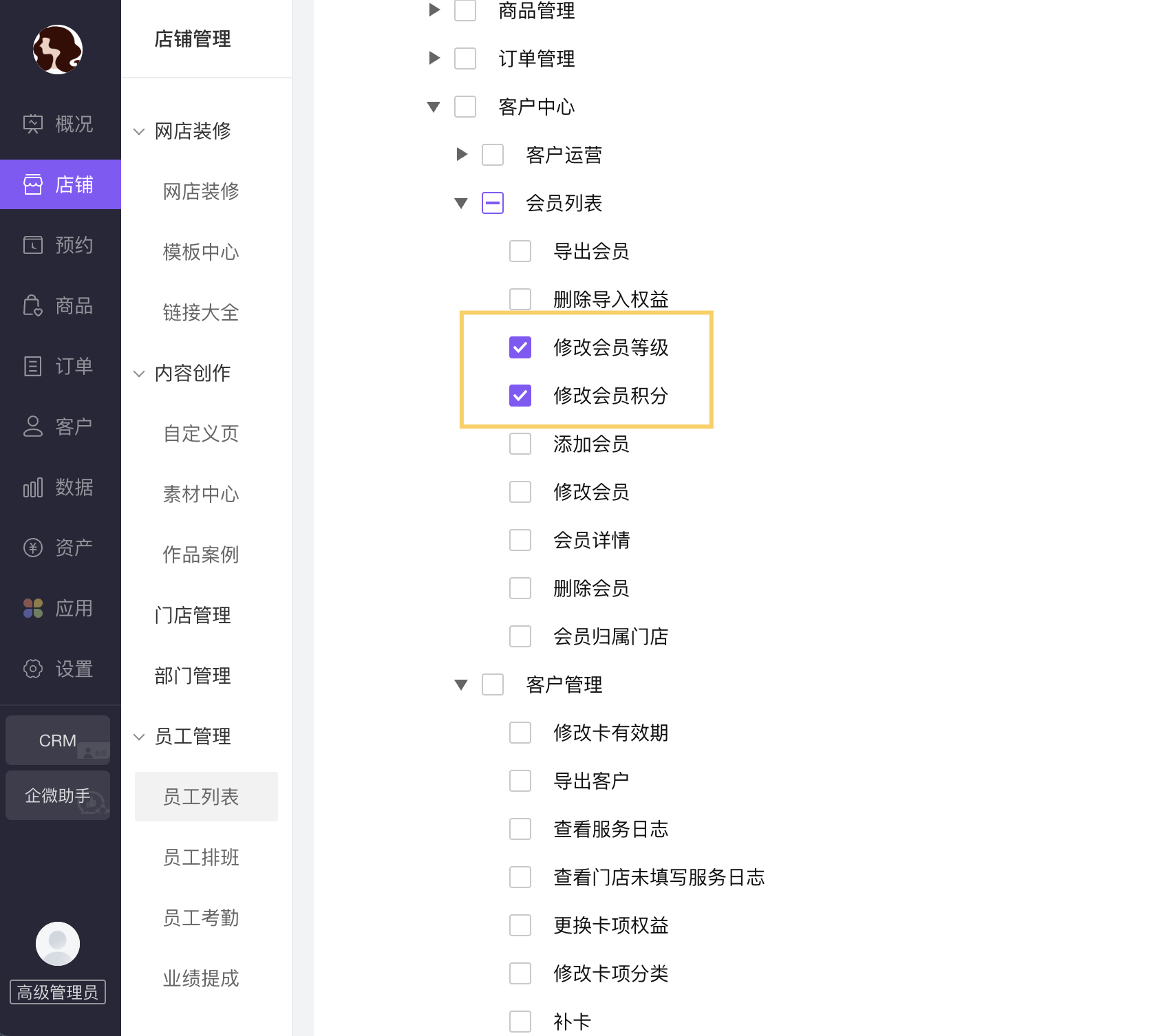Uncheck the 修改会员积分 checkbox
Viewport: 1152px width, 1036px height.
pos(520,396)
